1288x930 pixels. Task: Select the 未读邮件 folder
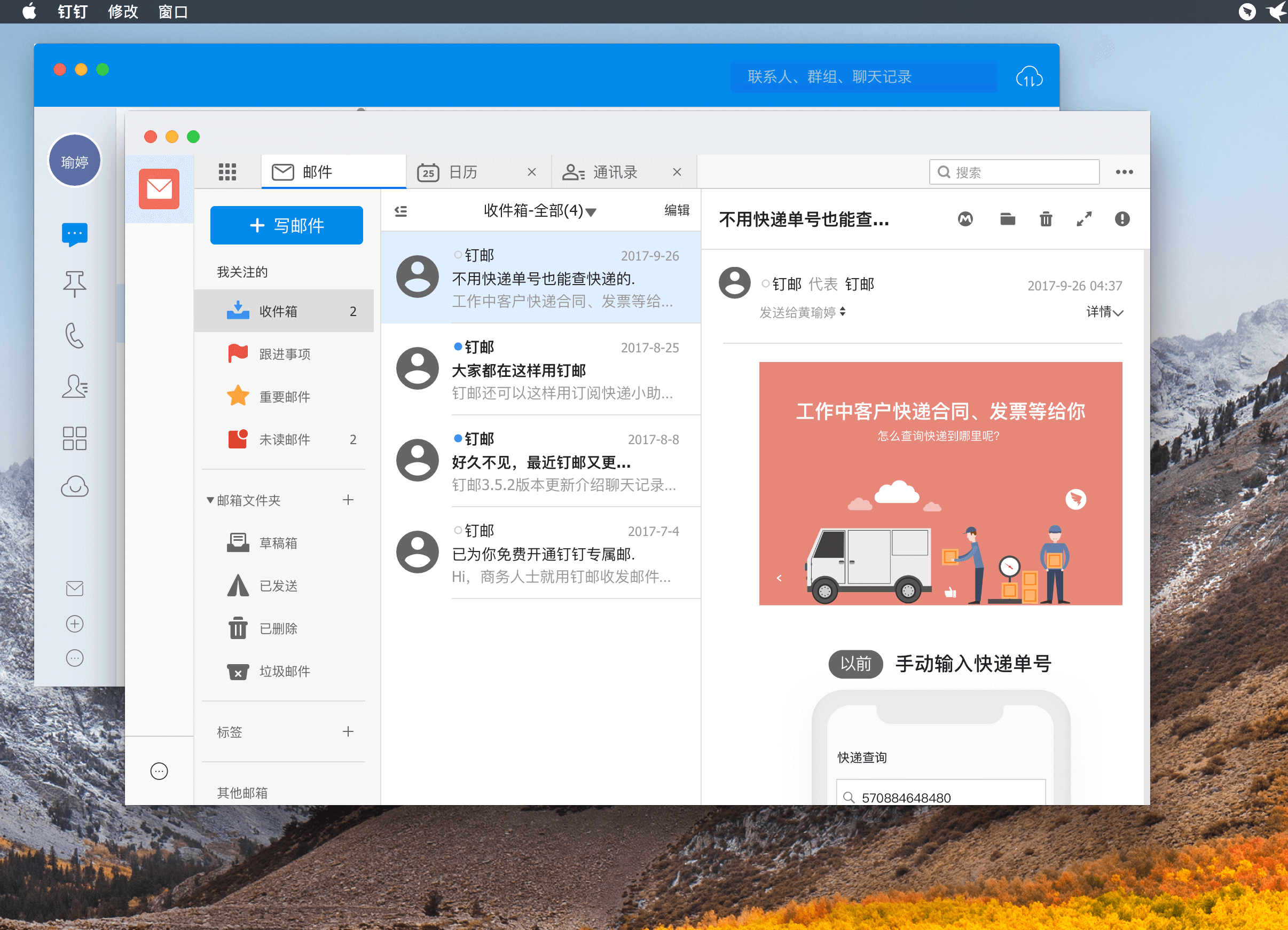point(284,439)
